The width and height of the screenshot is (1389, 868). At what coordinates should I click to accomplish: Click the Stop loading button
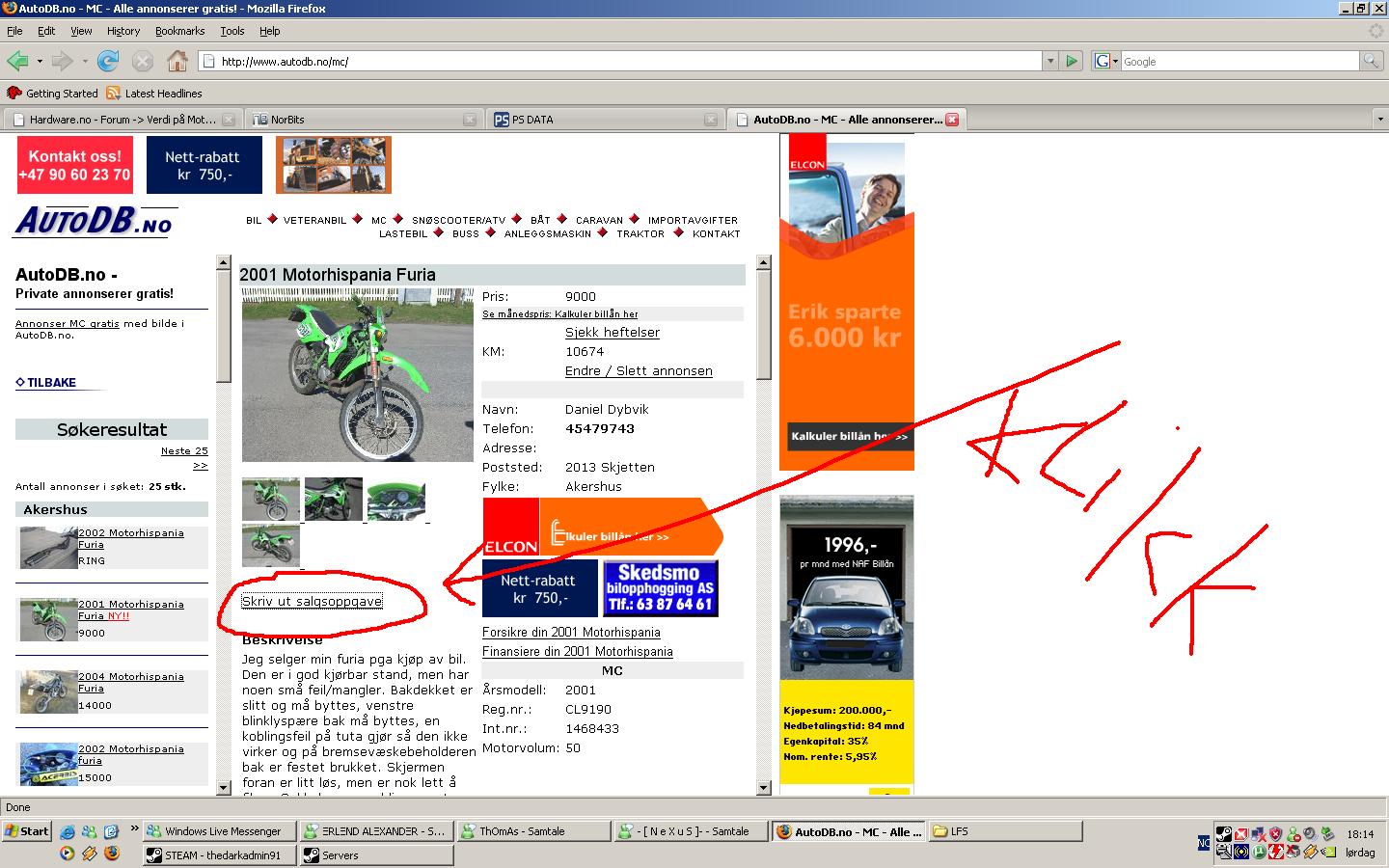click(142, 61)
